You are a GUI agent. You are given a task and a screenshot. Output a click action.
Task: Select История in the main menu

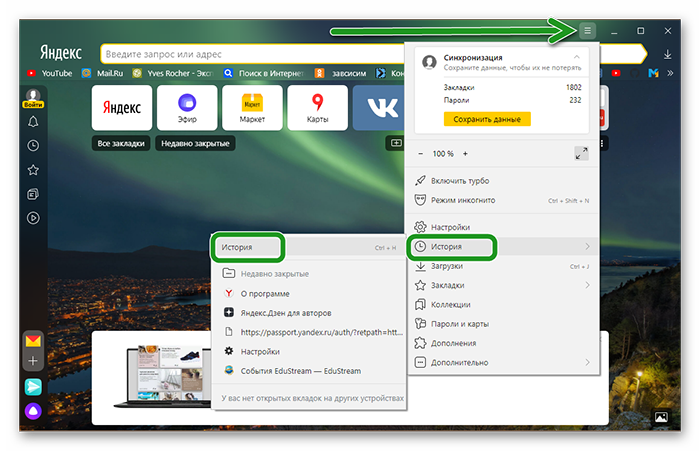click(503, 246)
